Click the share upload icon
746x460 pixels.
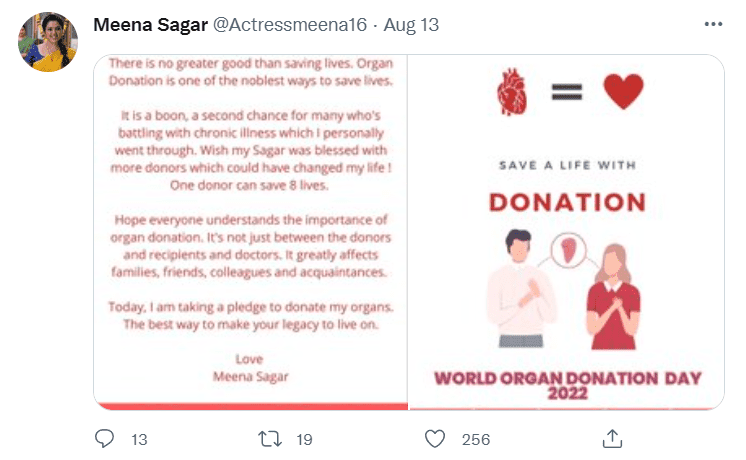point(613,438)
